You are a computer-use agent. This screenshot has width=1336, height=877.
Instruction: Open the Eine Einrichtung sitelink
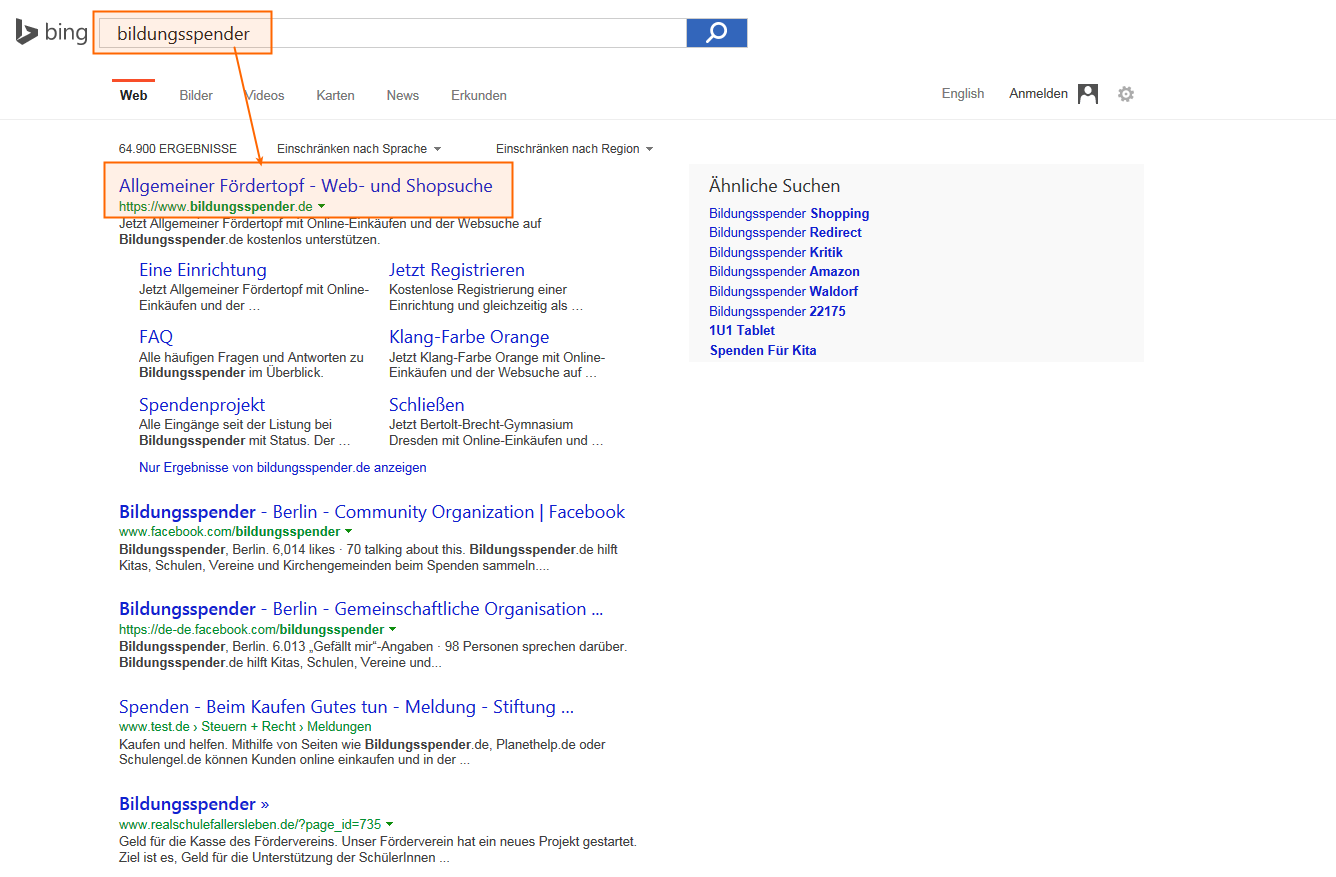(x=203, y=270)
